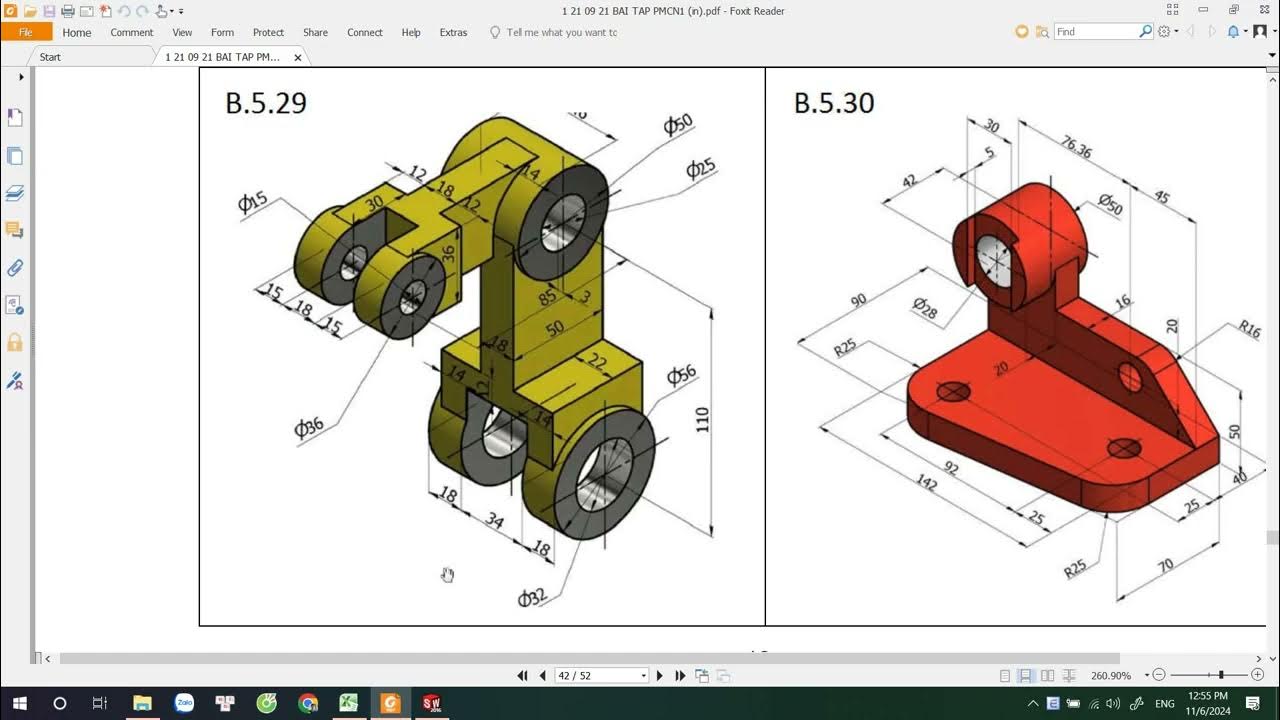
Task: Open the advanced folder search icon
Action: pyautogui.click(x=1042, y=32)
